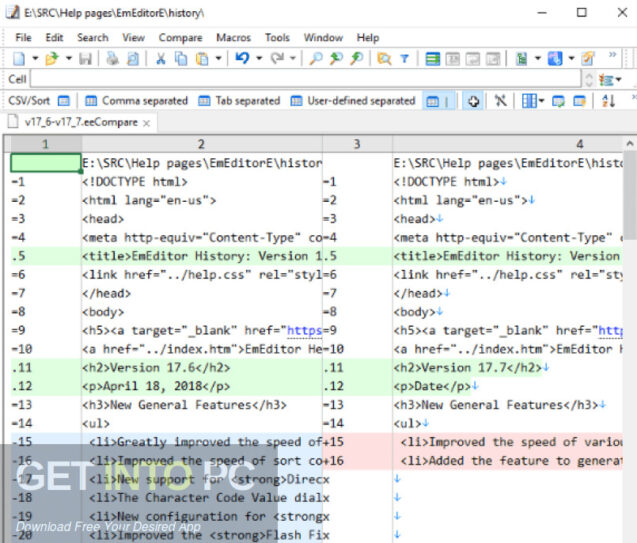The image size is (637, 543).
Task: Open the Undo history dropdown
Action: click(x=259, y=58)
